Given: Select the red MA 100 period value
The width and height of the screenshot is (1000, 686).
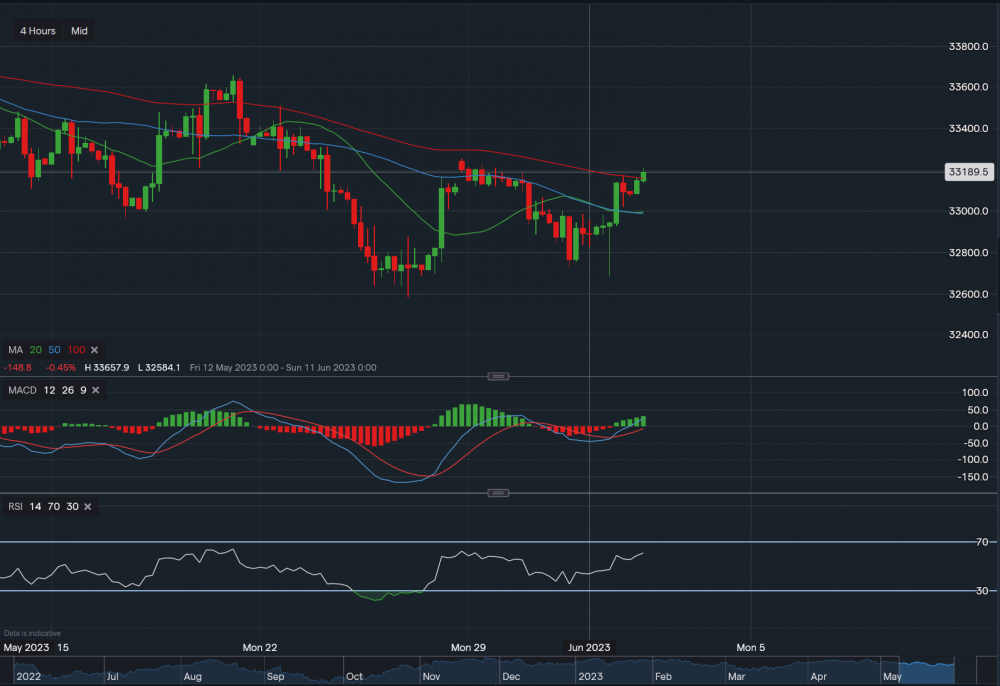Looking at the screenshot, I should (x=75, y=350).
